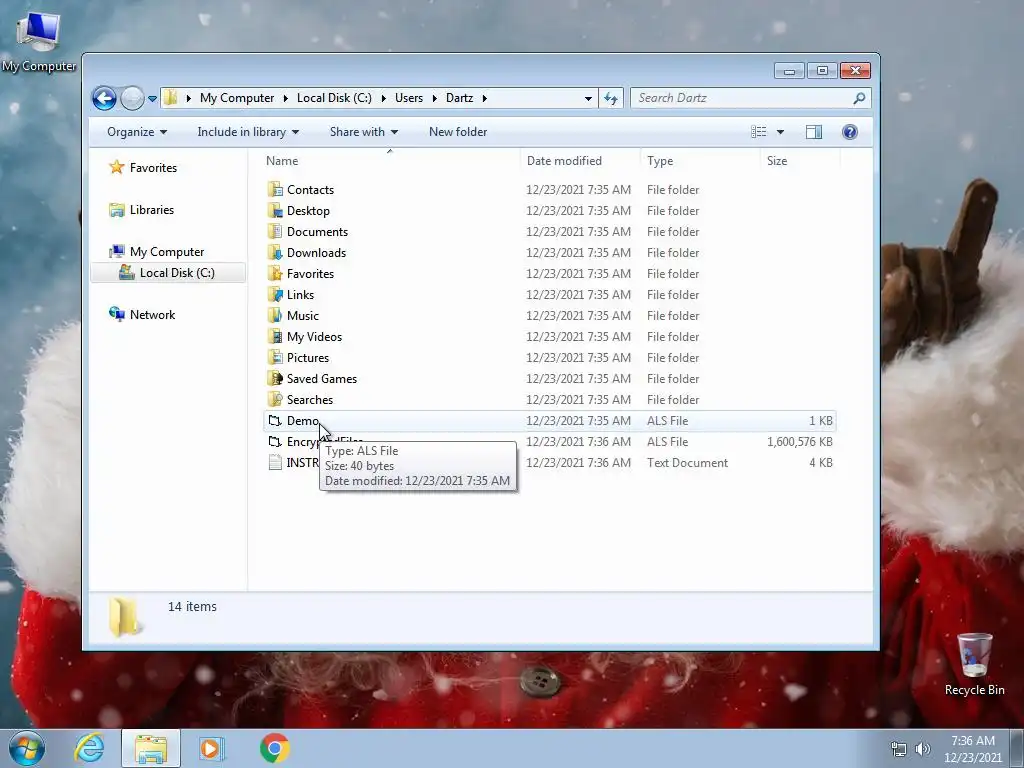Go back using the Back arrow button

[104, 98]
